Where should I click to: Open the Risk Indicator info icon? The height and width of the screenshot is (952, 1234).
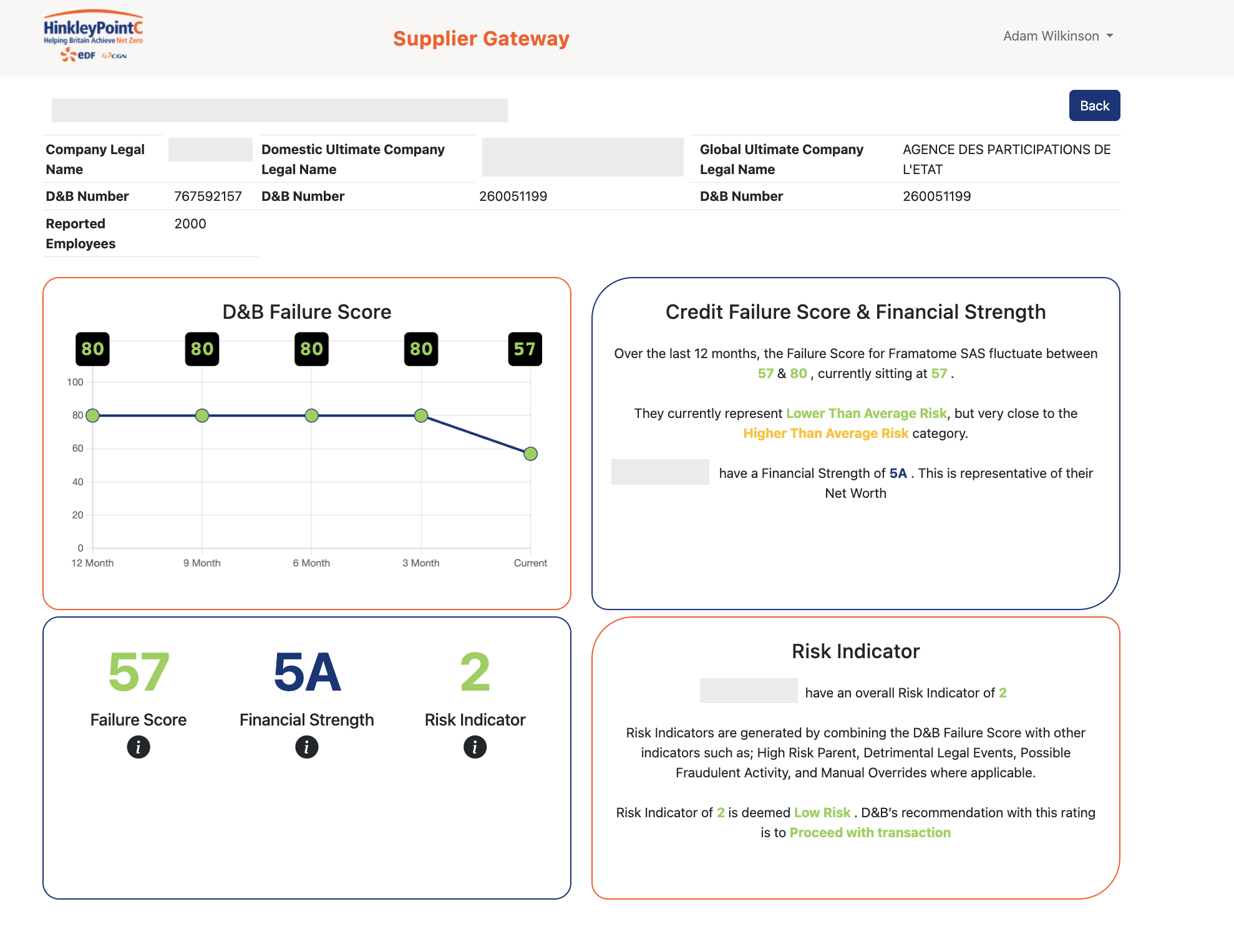pos(475,747)
